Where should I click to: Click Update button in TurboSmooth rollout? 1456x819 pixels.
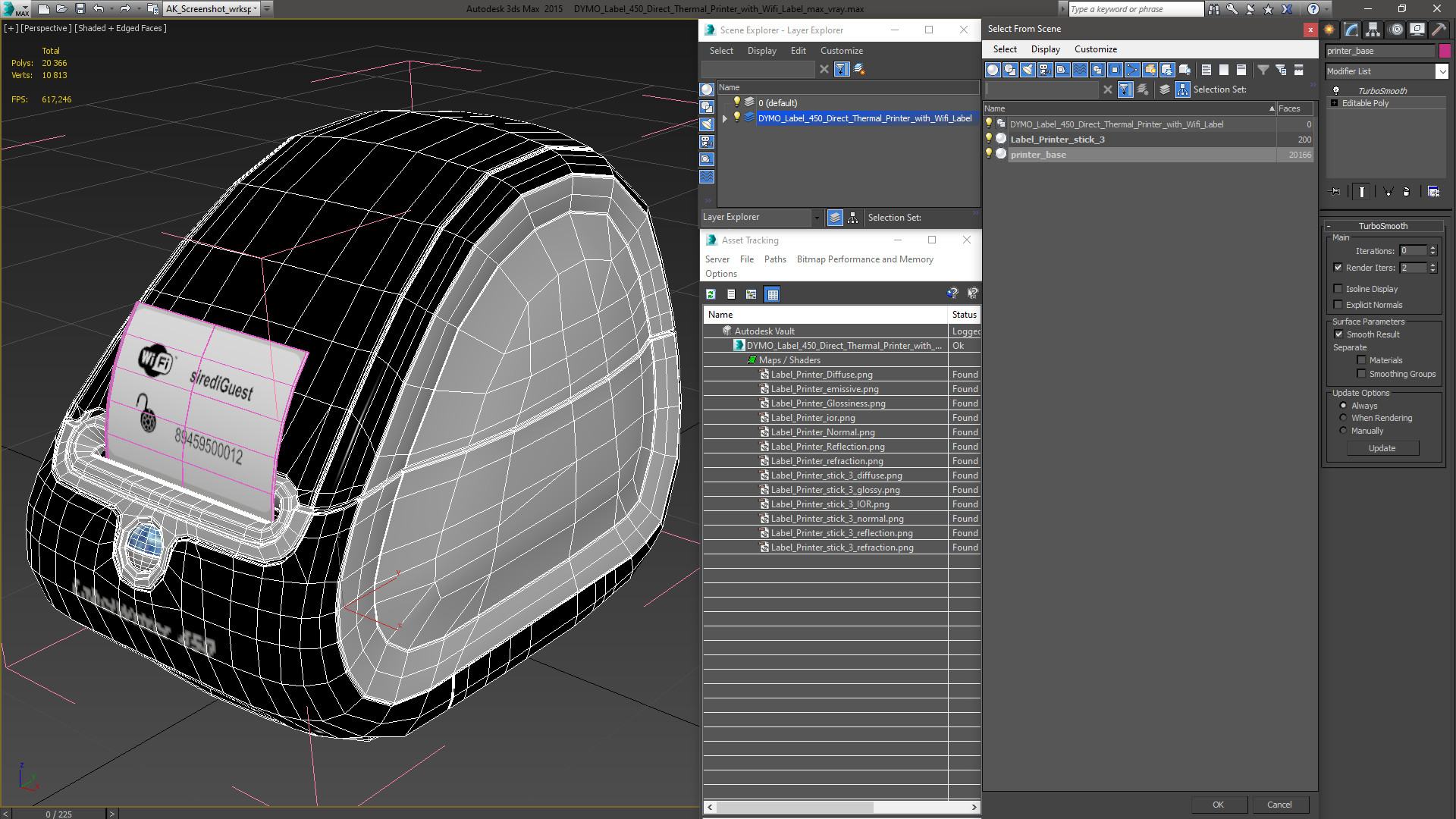point(1382,448)
